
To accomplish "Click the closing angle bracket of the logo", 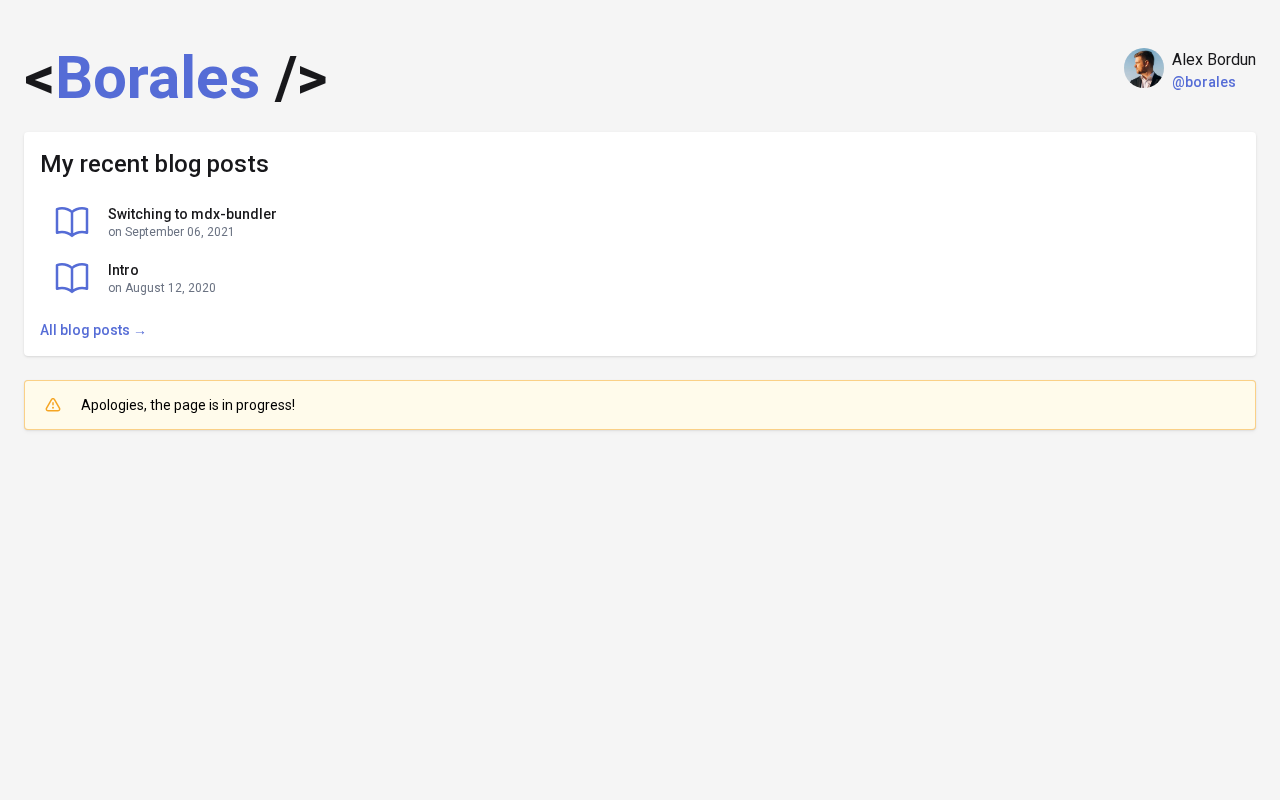I will (312, 79).
